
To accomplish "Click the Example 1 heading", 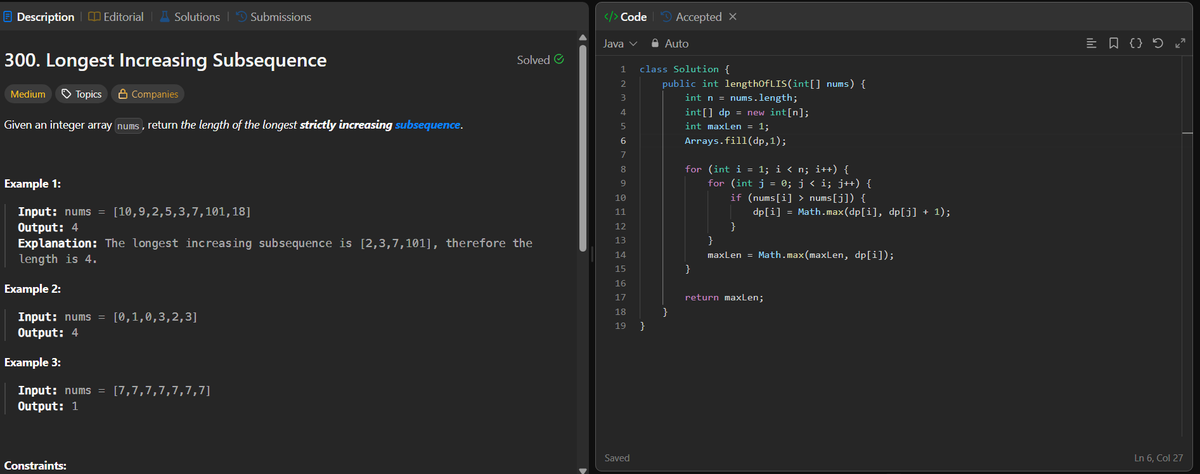I will [33, 185].
